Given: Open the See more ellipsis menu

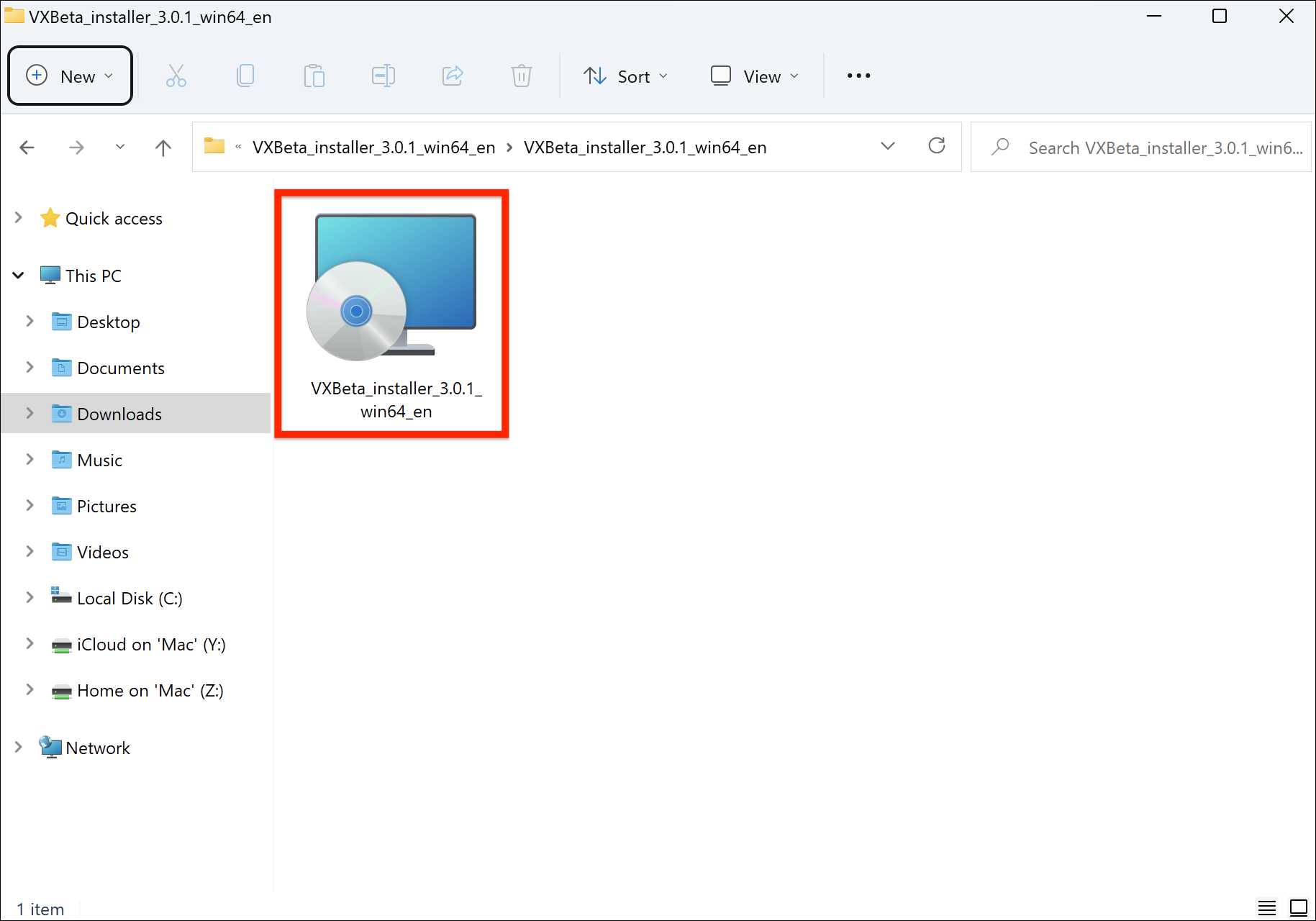Looking at the screenshot, I should click(858, 75).
